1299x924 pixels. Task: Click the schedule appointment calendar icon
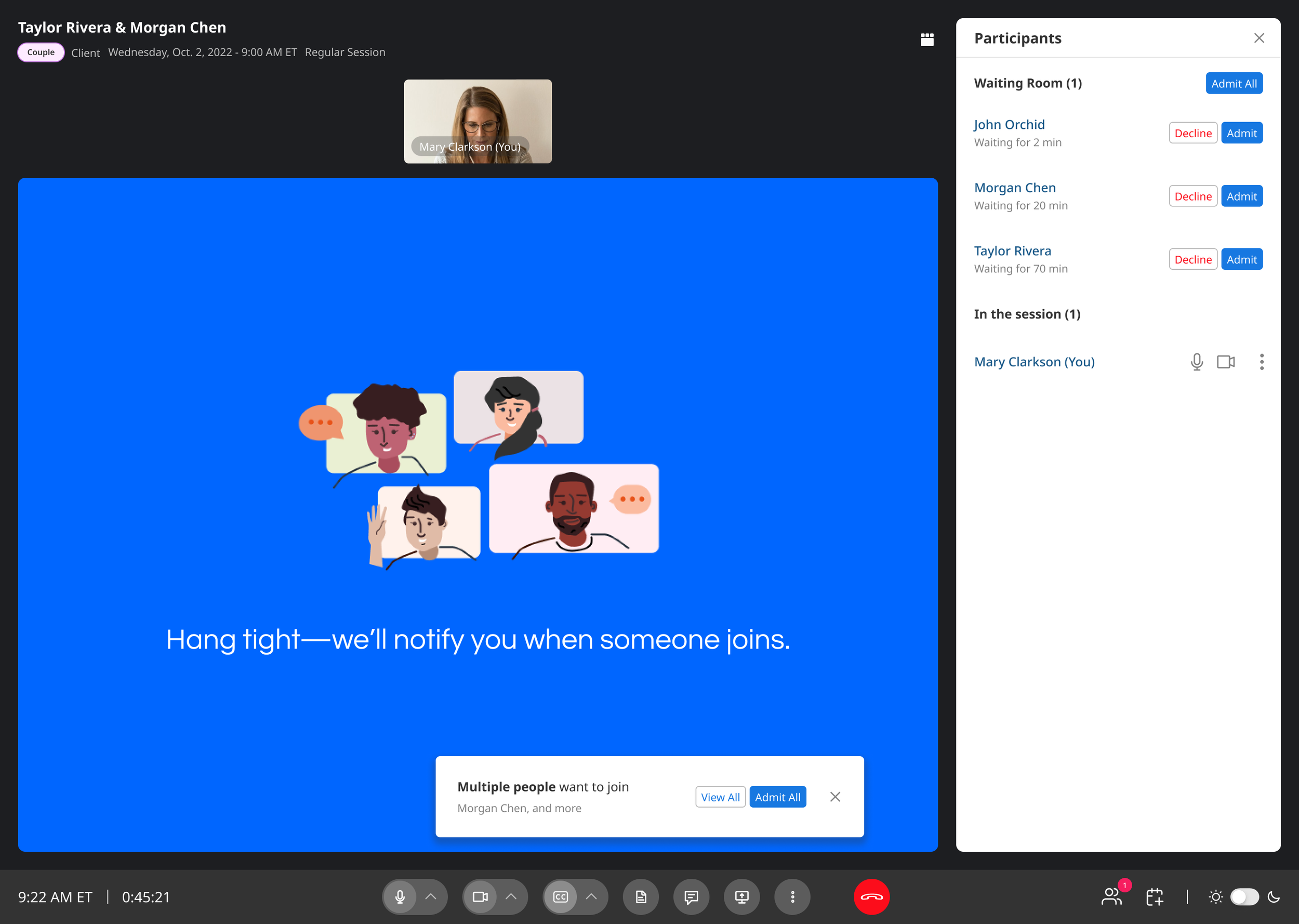coord(1155,896)
